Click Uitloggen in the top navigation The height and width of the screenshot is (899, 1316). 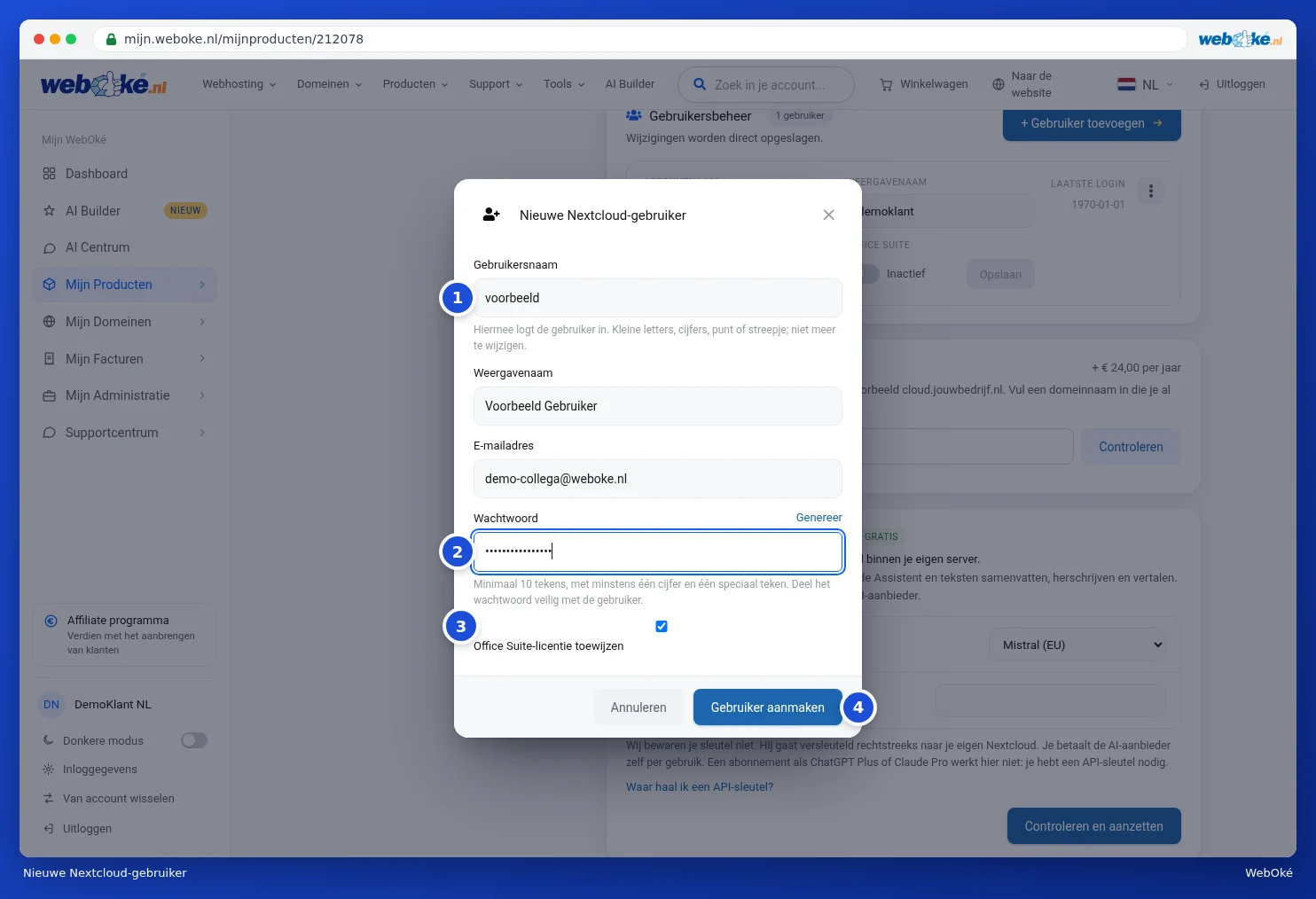[1232, 84]
